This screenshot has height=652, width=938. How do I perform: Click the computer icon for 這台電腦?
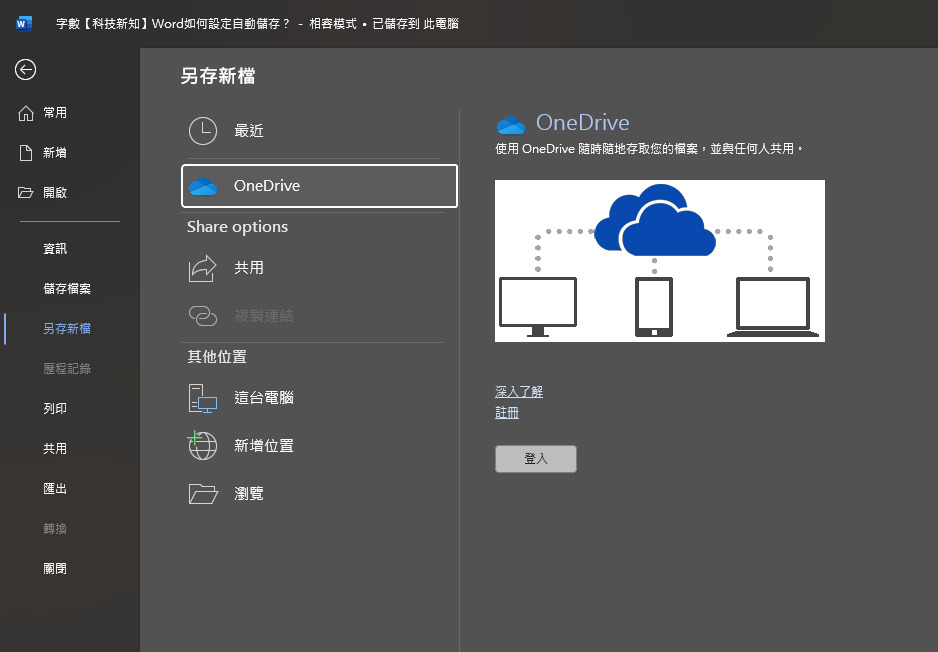(203, 398)
